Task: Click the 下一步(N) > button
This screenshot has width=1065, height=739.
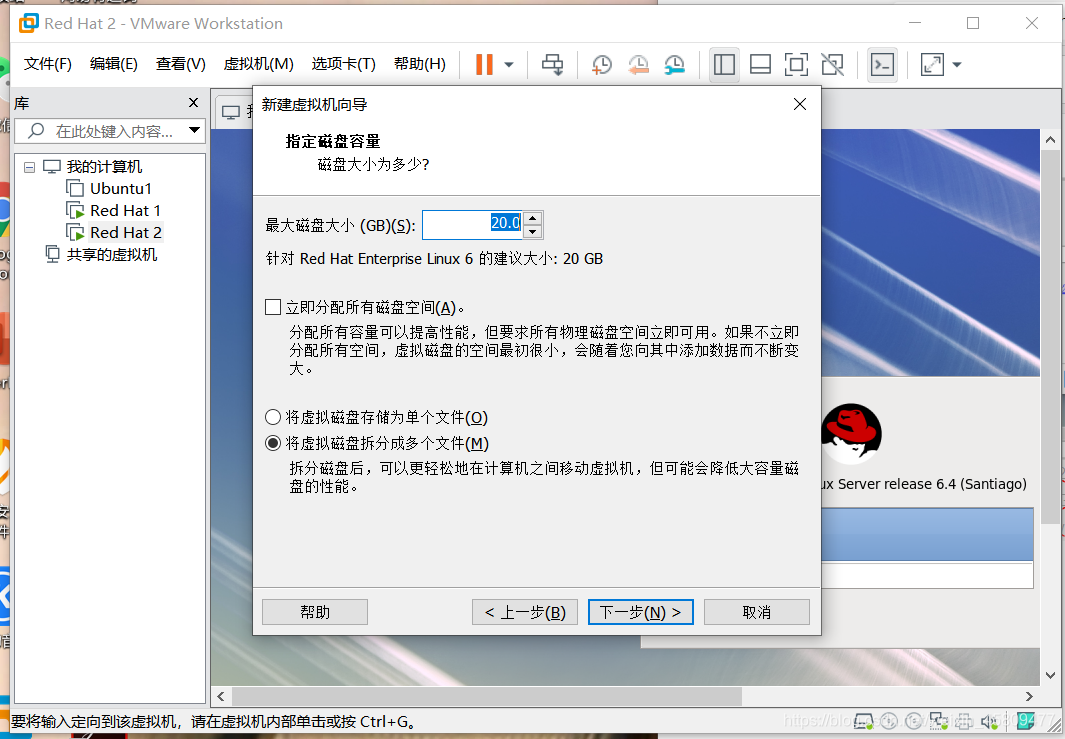Action: coord(640,612)
